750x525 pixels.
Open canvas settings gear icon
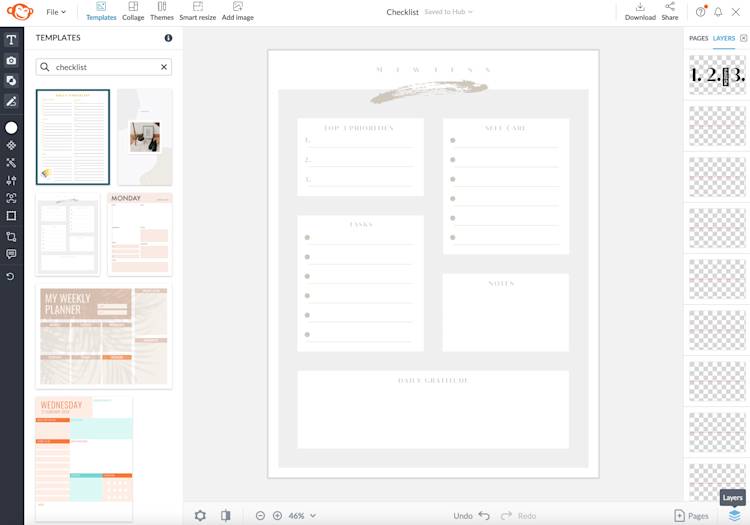(x=200, y=515)
